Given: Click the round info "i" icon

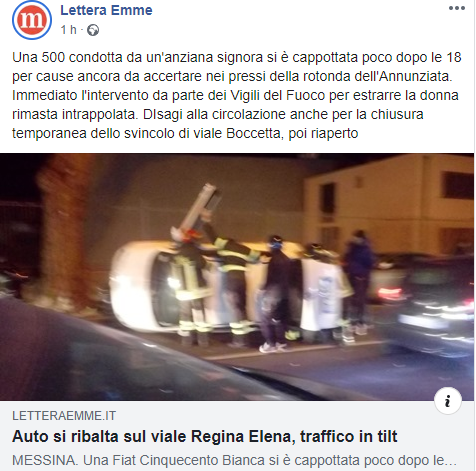Looking at the screenshot, I should pyautogui.click(x=448, y=400).
